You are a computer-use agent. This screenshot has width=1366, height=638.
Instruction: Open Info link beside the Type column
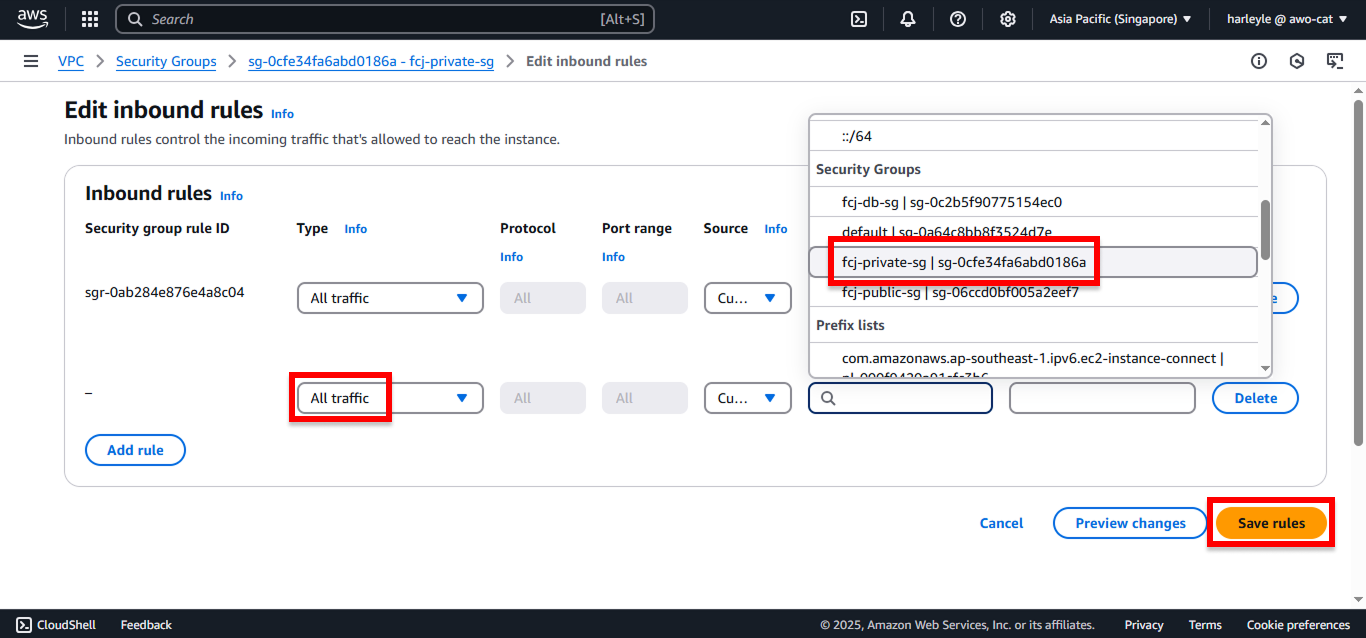pos(355,229)
